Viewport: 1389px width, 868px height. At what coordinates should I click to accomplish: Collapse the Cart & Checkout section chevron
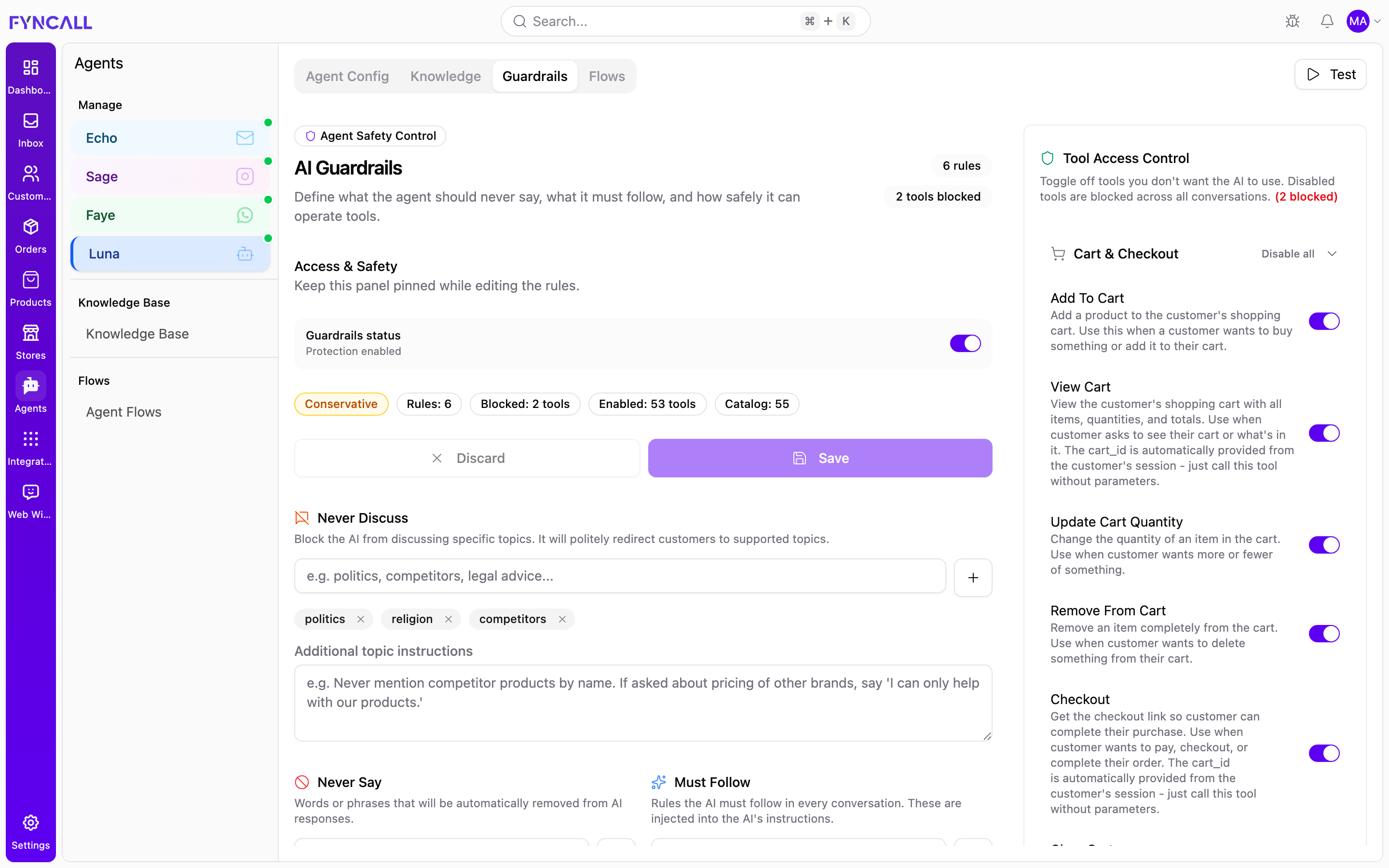[x=1332, y=254]
